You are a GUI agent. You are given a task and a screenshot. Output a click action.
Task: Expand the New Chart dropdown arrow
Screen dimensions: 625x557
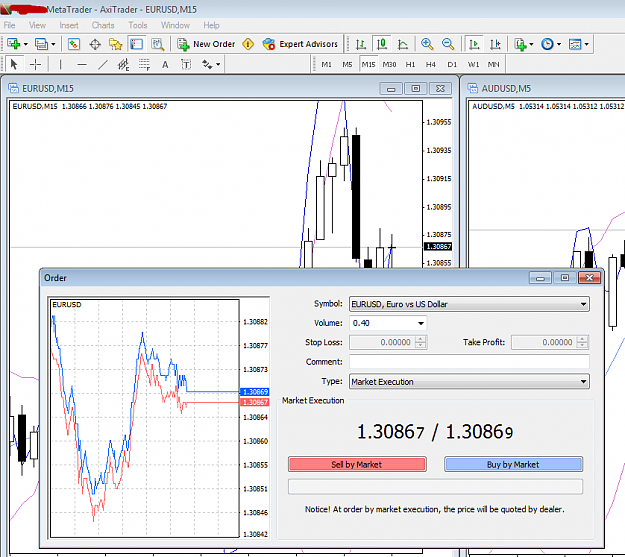point(26,44)
